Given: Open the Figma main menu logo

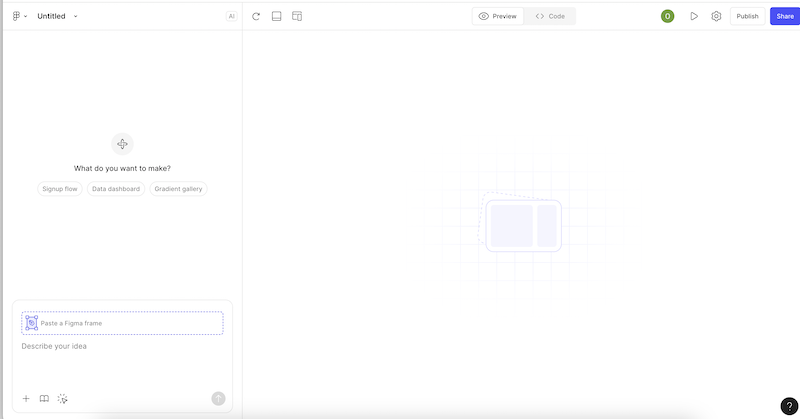Looking at the screenshot, I should click(x=16, y=16).
